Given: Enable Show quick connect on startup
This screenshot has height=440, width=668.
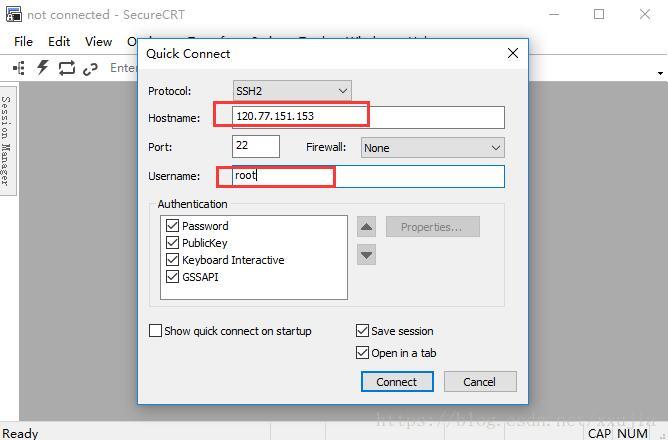Looking at the screenshot, I should pos(155,331).
